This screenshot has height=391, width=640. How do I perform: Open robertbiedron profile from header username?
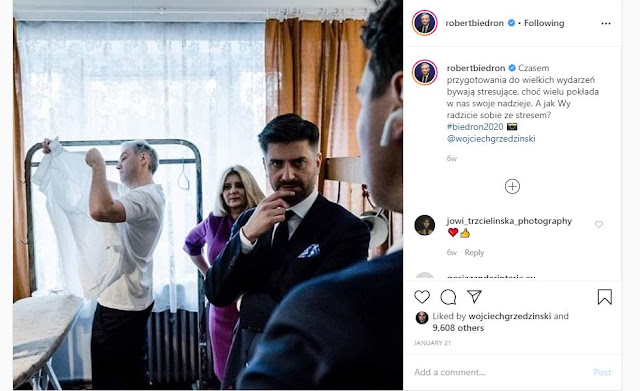[474, 23]
